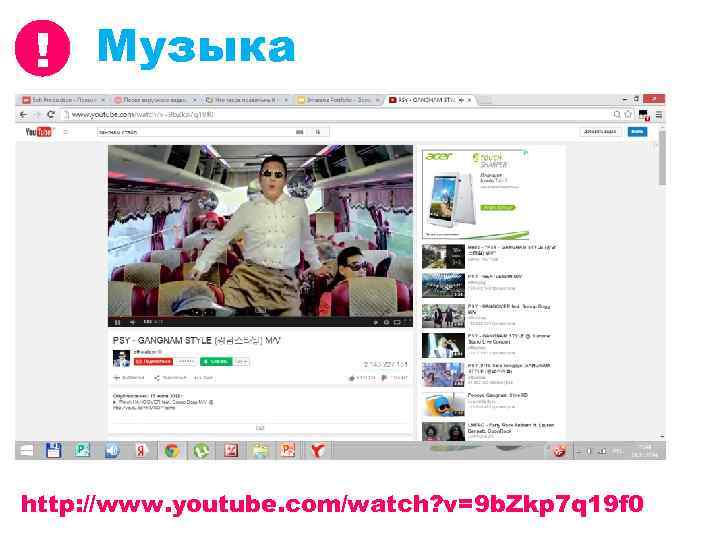Bookmark this page with the star icon
Viewport: 720px width, 540px height.
point(628,114)
